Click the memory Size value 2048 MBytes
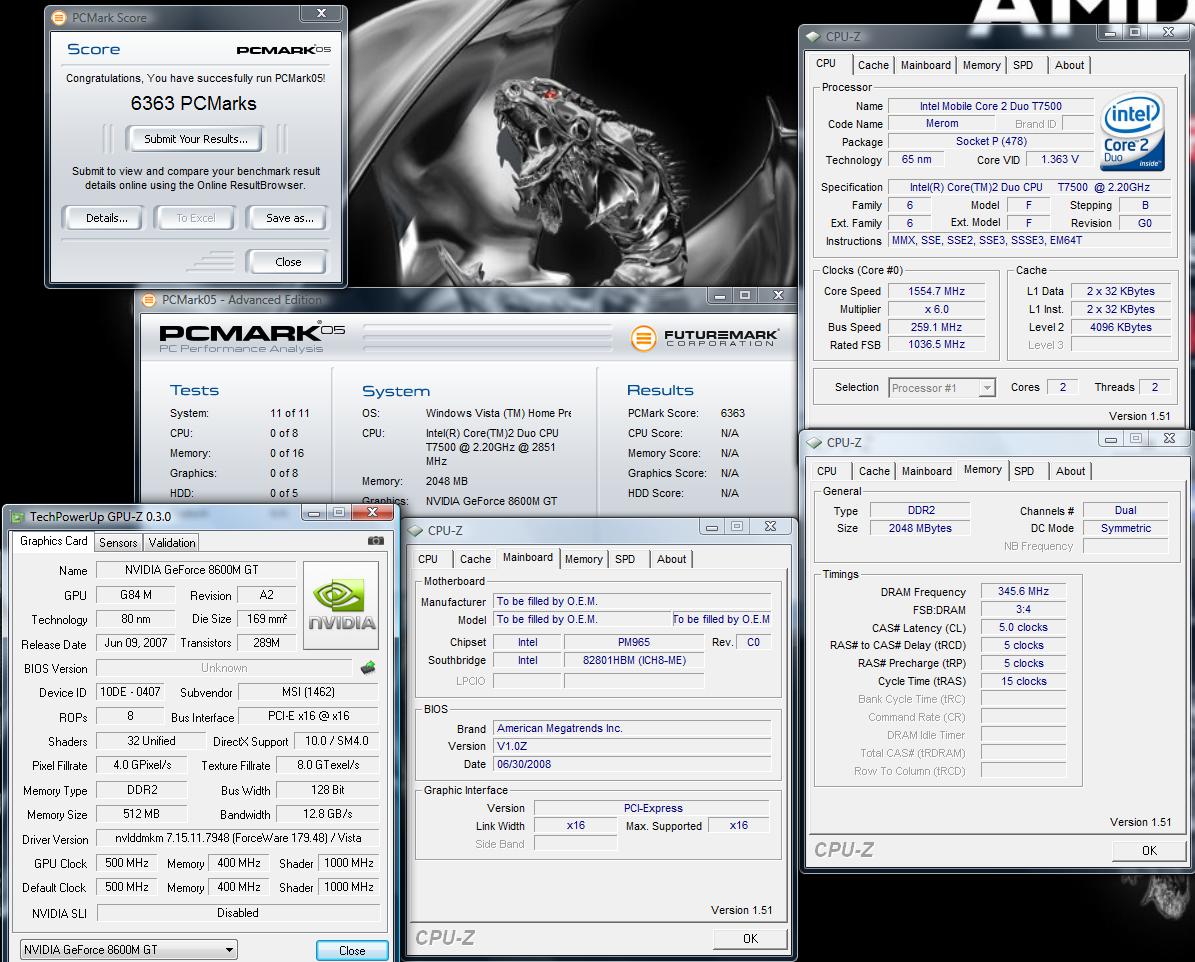 coord(920,528)
